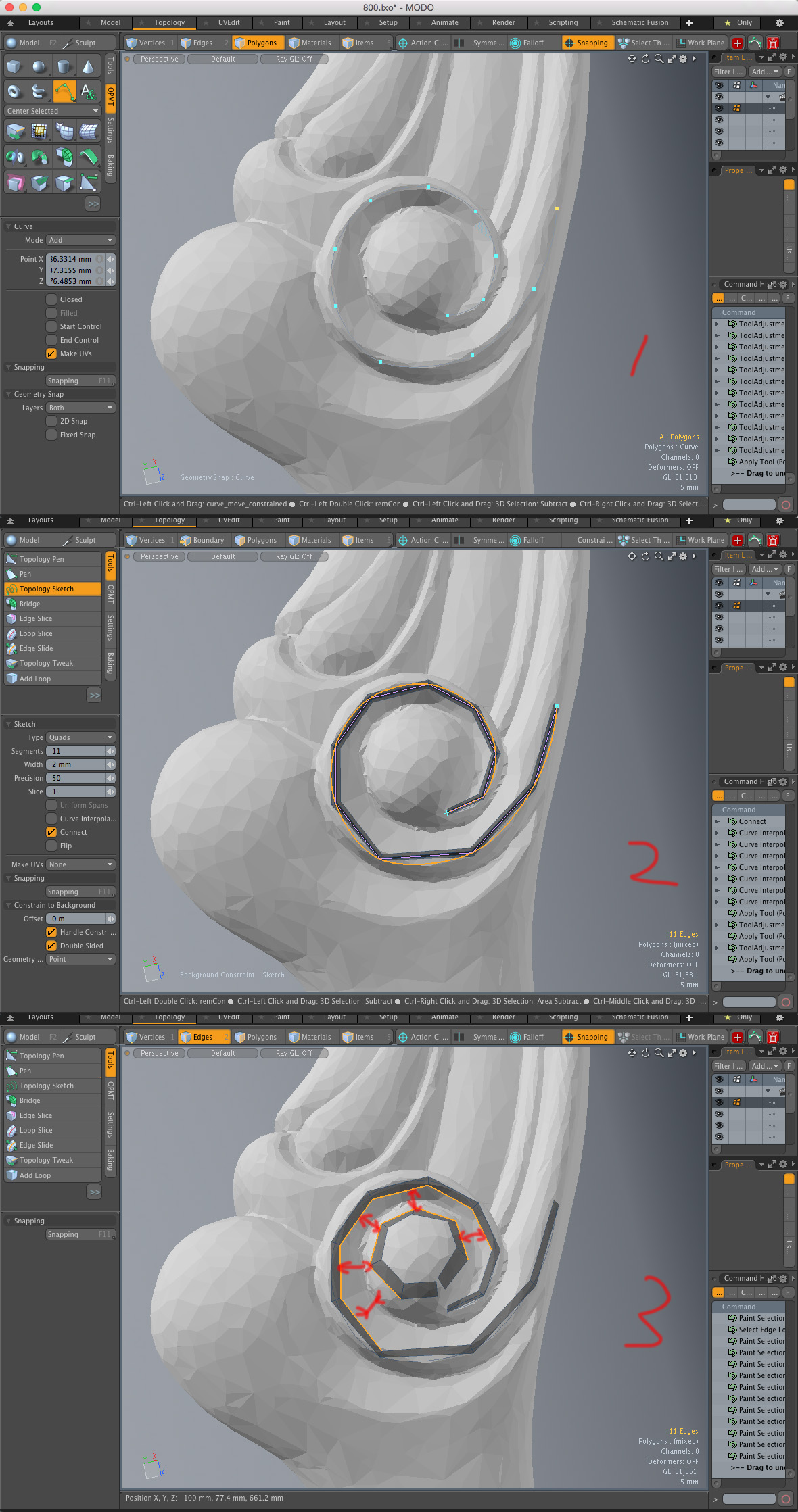This screenshot has height=1512, width=798.
Task: Click the highlighted Curve tool icon
Action: (x=64, y=91)
